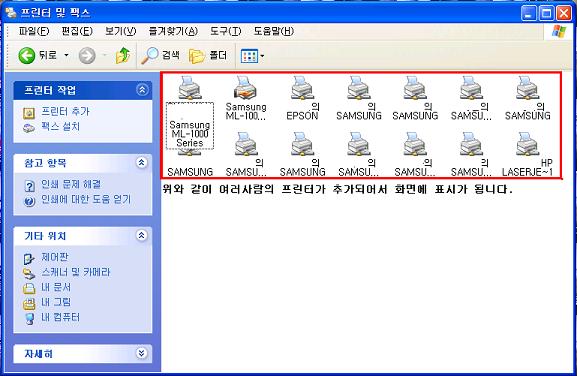Close the 프린터 및 팩스 window
This screenshot has width=577, height=376.
point(564,13)
